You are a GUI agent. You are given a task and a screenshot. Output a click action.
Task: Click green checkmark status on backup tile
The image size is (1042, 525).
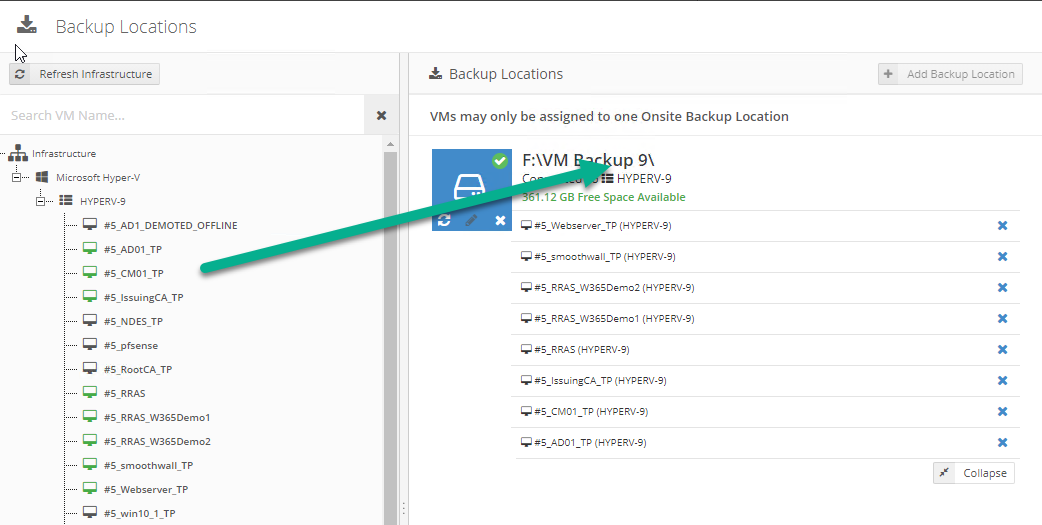click(500, 161)
